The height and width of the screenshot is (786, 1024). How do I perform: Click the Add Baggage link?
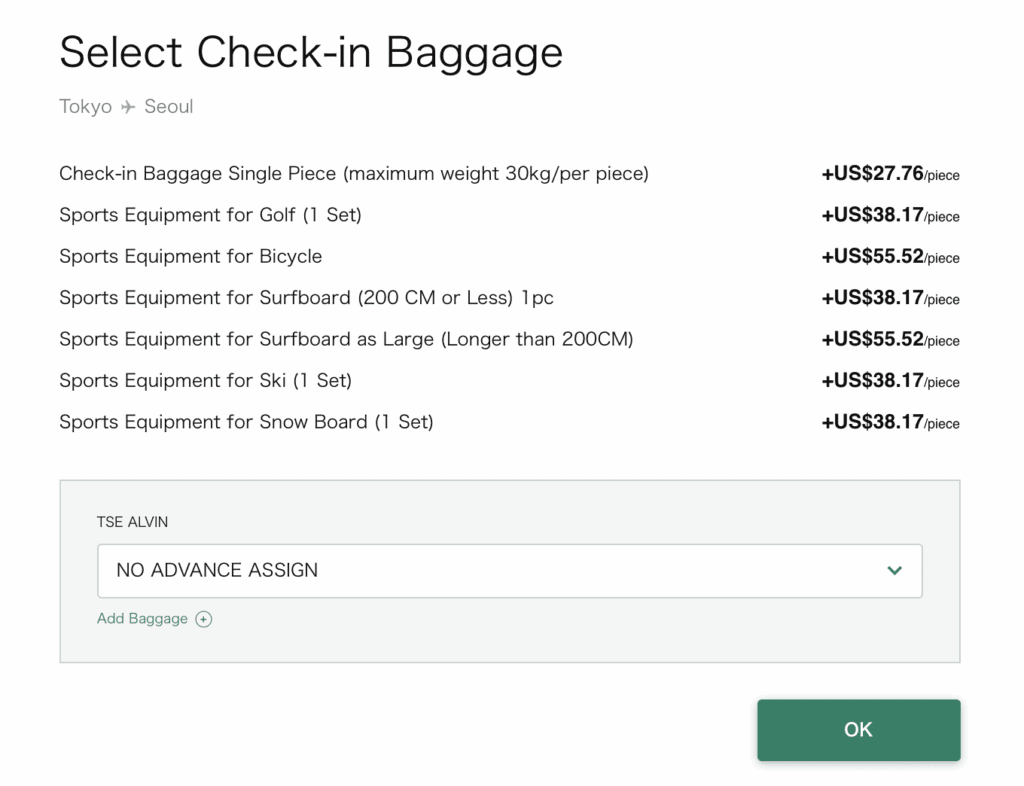pos(142,619)
